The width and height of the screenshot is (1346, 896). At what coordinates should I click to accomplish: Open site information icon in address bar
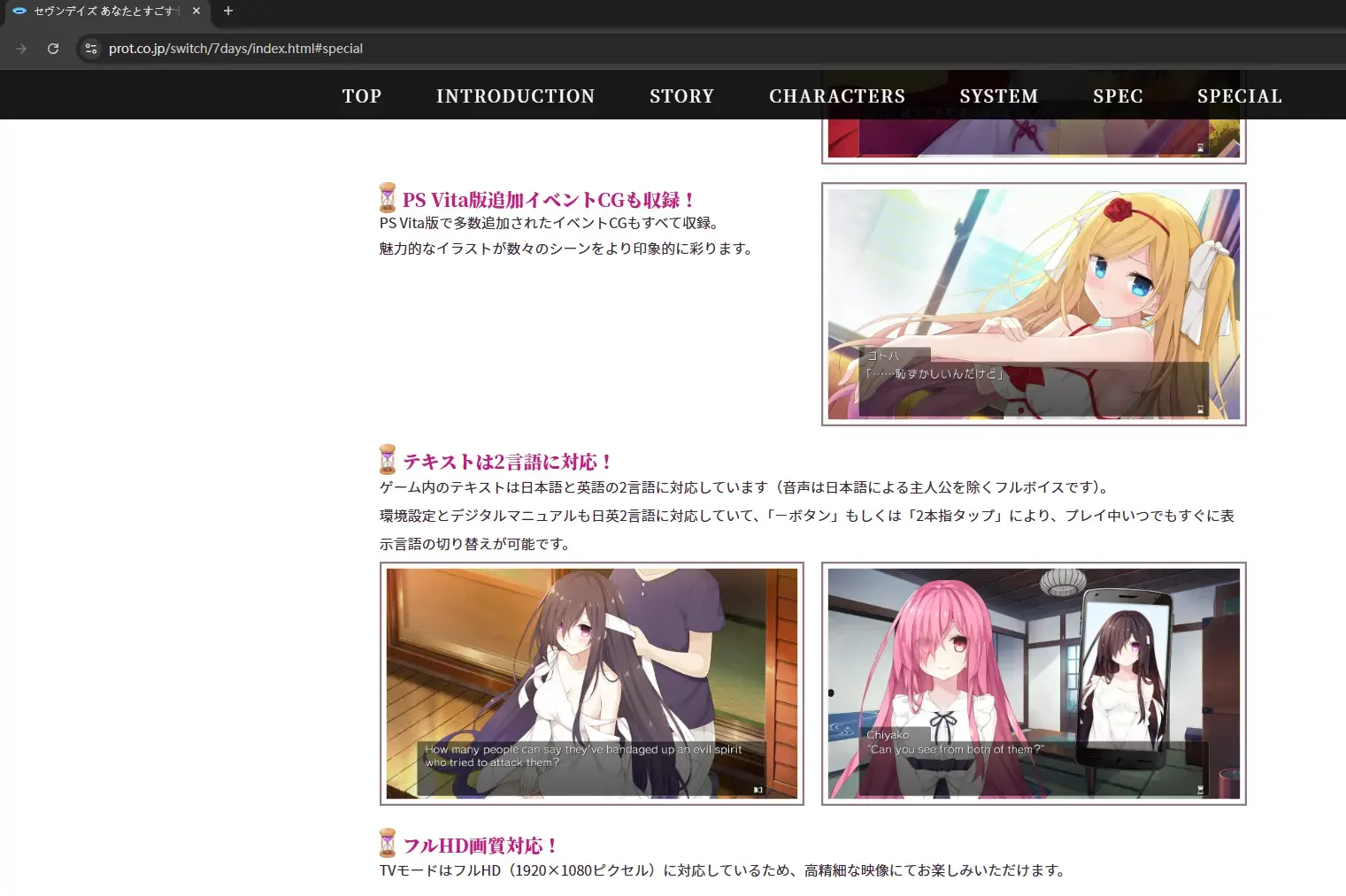[x=91, y=49]
